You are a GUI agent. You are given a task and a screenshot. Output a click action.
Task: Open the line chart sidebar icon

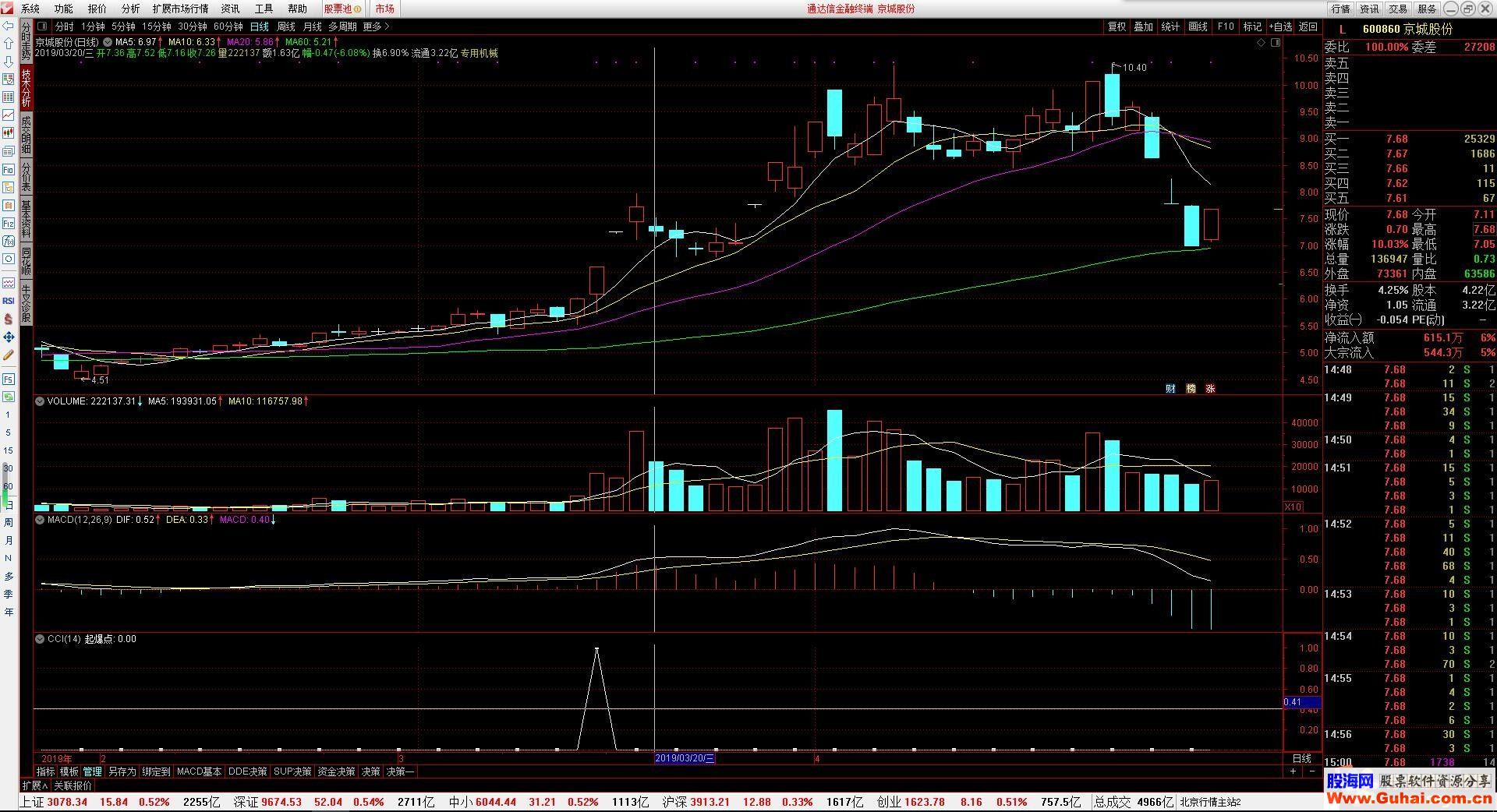coord(9,115)
